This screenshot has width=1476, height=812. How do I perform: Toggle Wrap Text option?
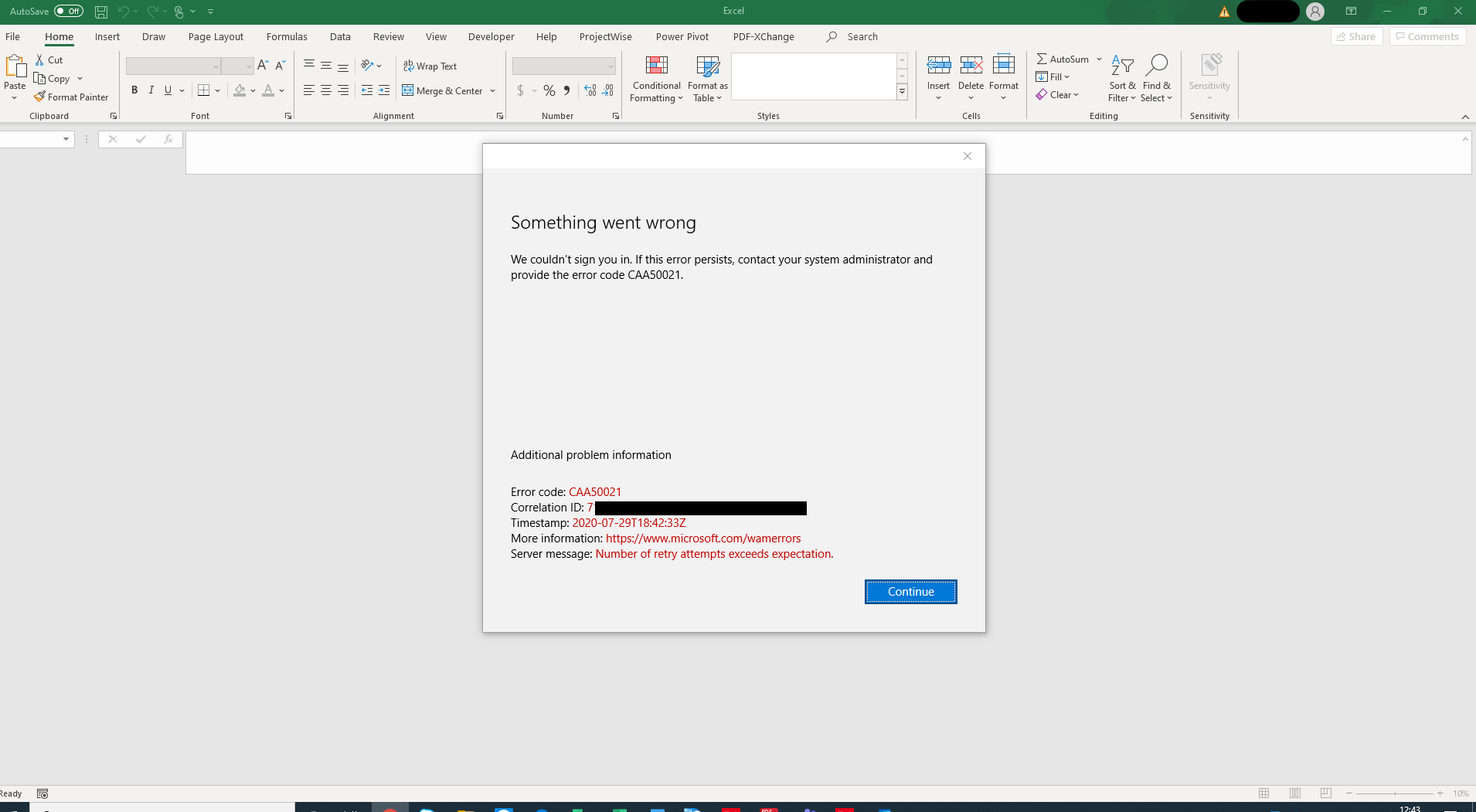click(x=430, y=66)
